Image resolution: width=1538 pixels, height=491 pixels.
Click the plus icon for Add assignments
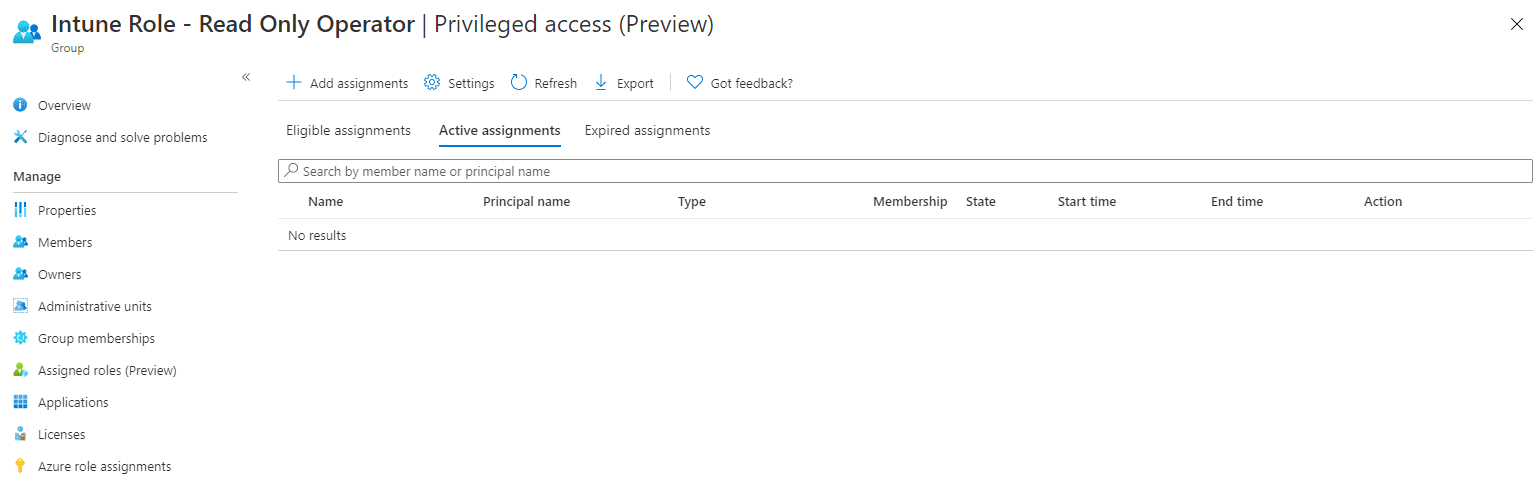294,83
